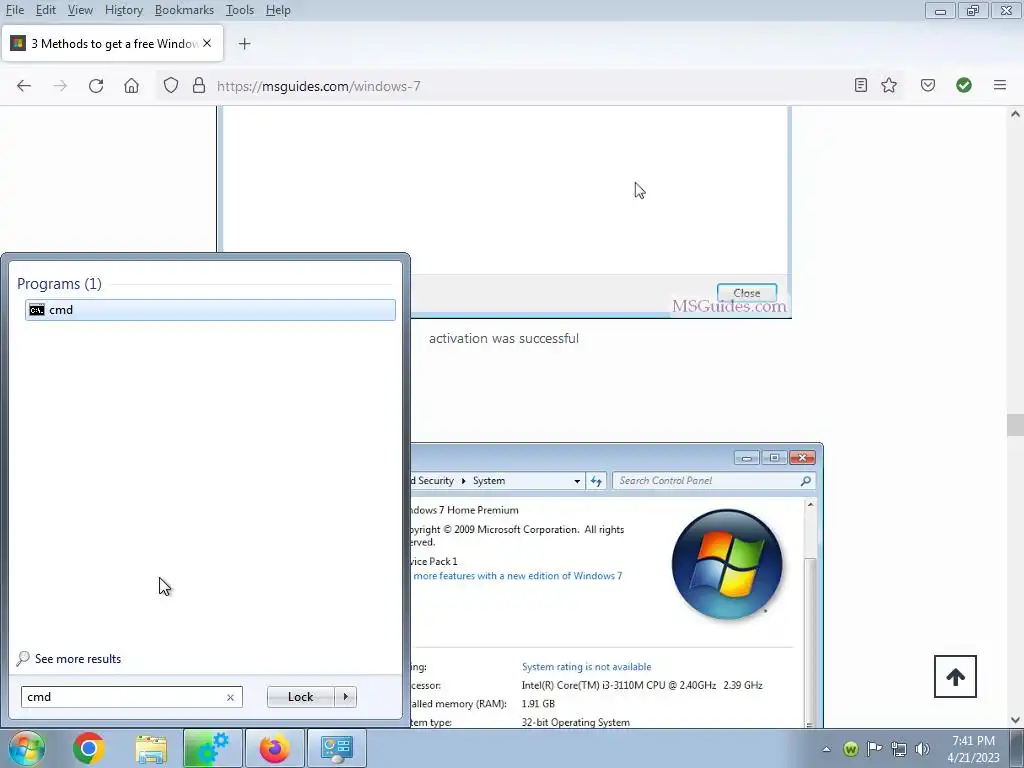Image resolution: width=1024 pixels, height=768 pixels.
Task: Open green gears taskbar application
Action: 213,748
